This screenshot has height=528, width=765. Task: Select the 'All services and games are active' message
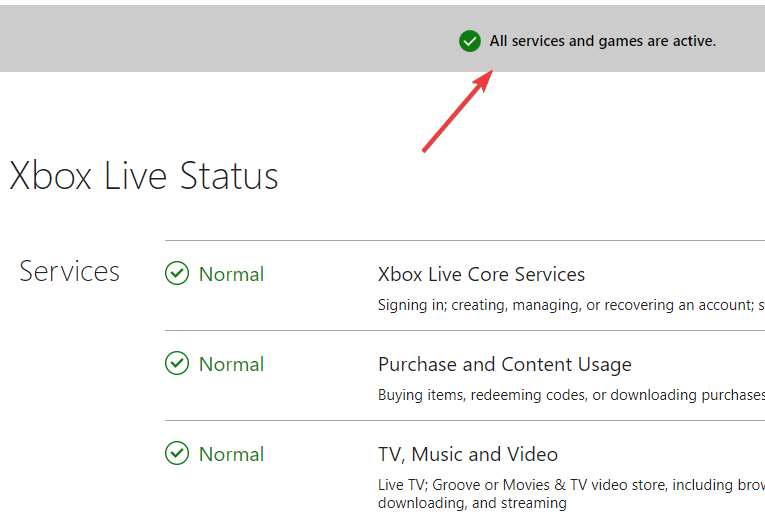pos(603,41)
